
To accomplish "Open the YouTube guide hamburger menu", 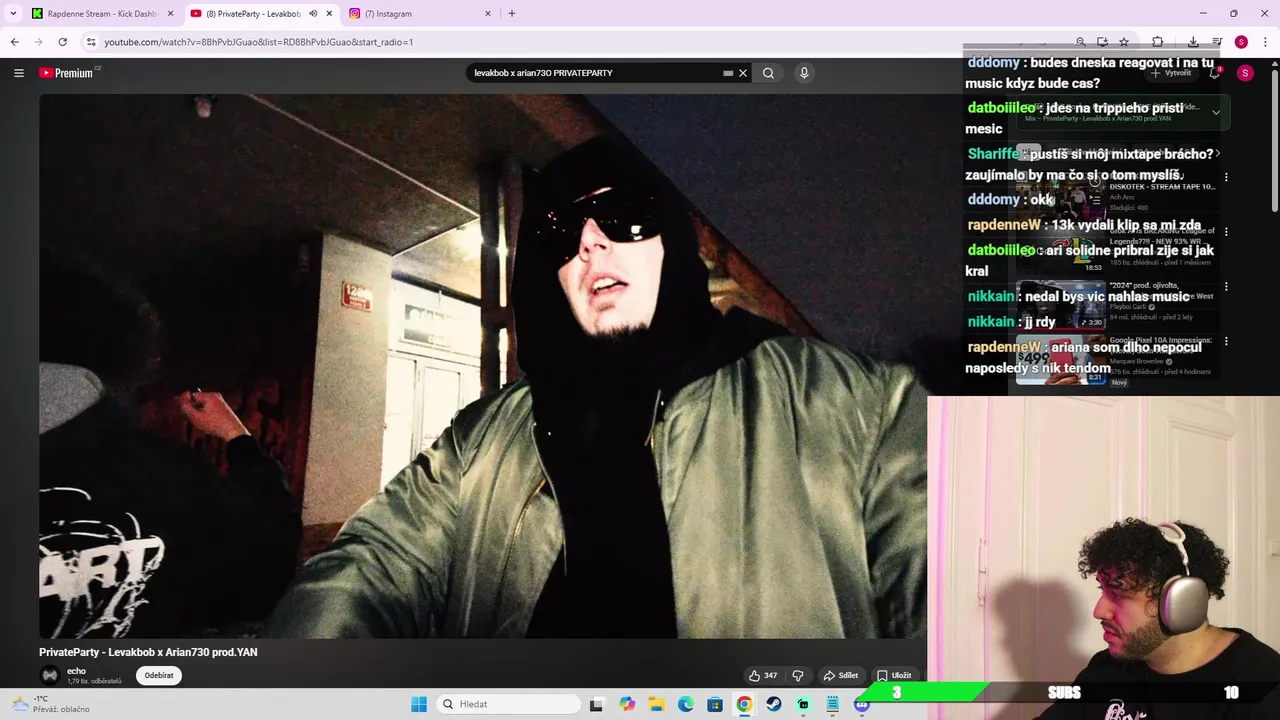I will click(18, 73).
